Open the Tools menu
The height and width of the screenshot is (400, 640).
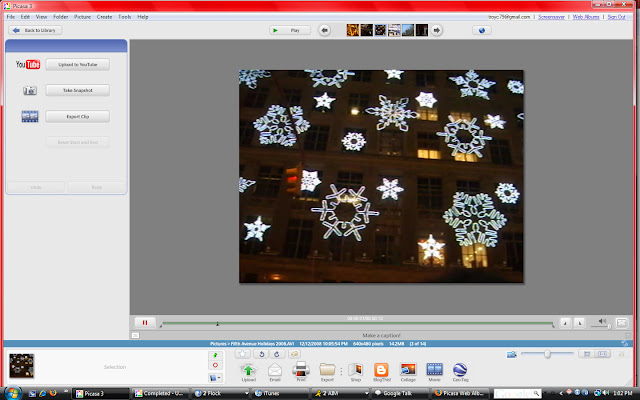[124, 17]
